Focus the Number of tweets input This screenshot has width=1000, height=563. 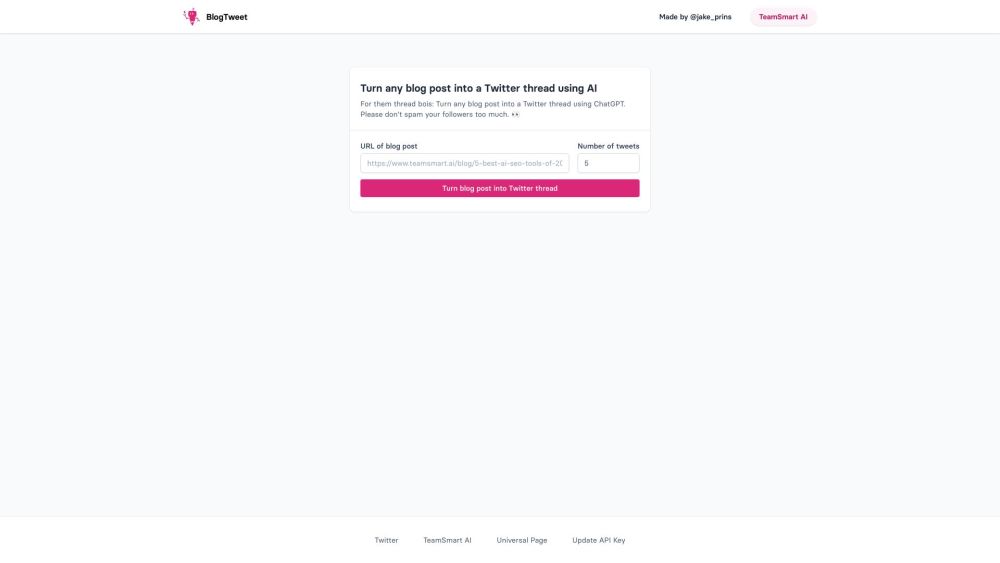point(608,163)
